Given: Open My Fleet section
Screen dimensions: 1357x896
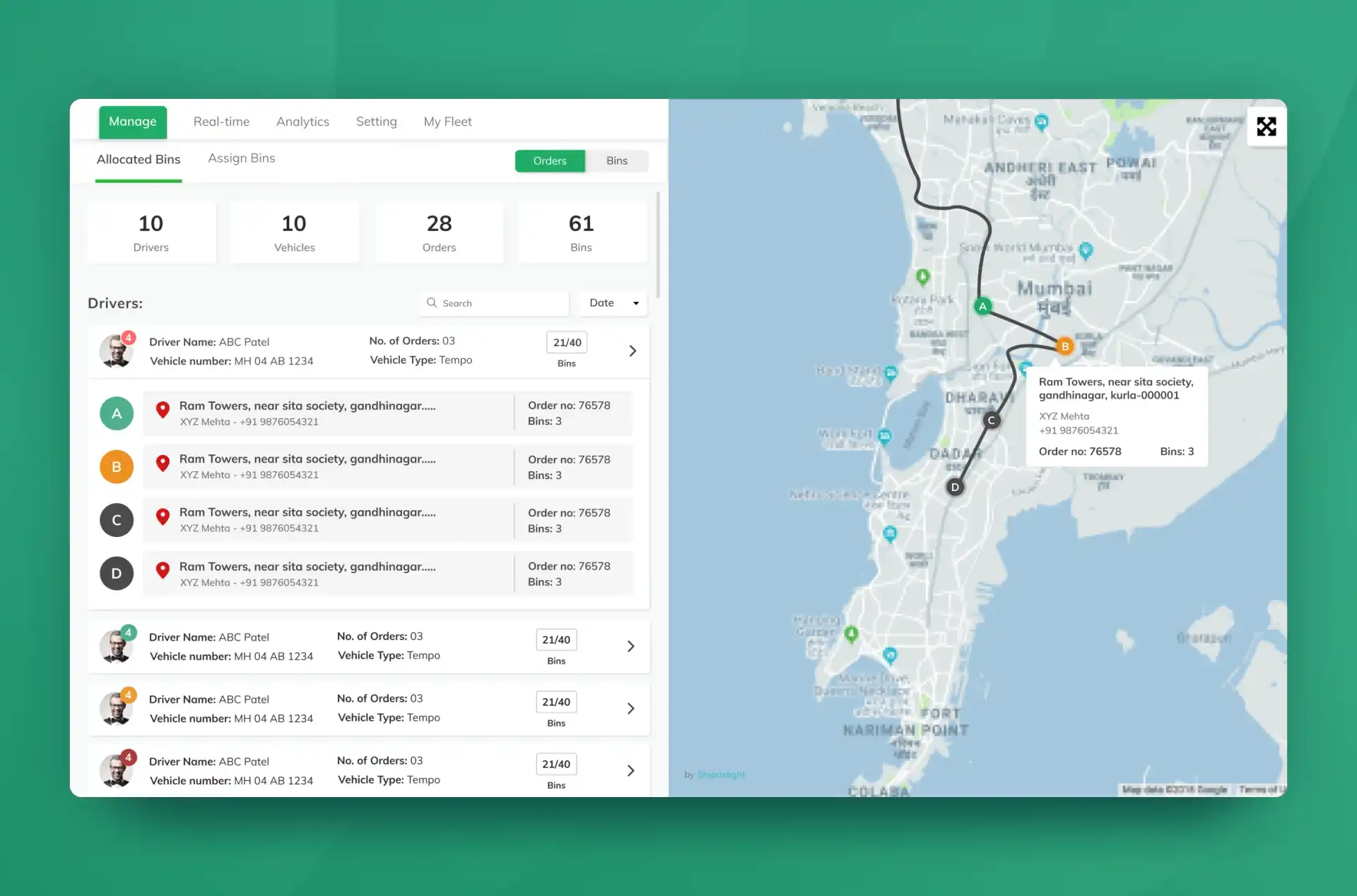Looking at the screenshot, I should [448, 121].
